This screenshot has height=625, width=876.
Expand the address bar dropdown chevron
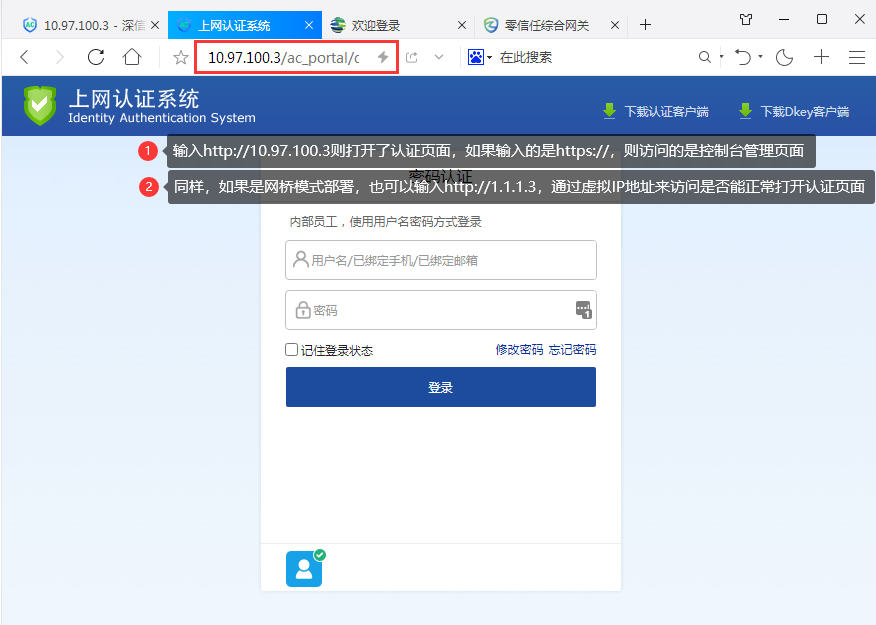click(x=438, y=58)
